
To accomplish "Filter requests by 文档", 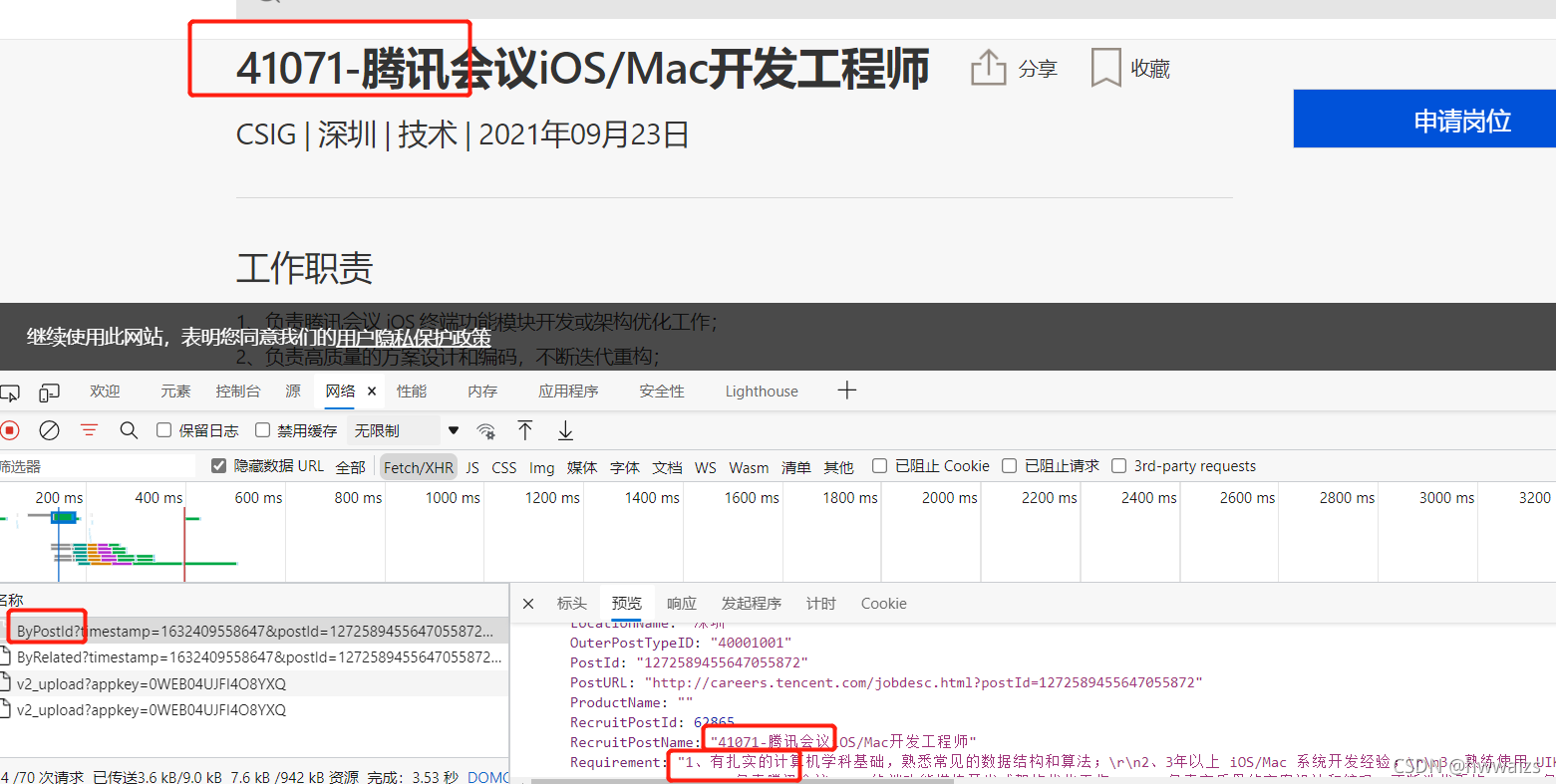I will (668, 467).
